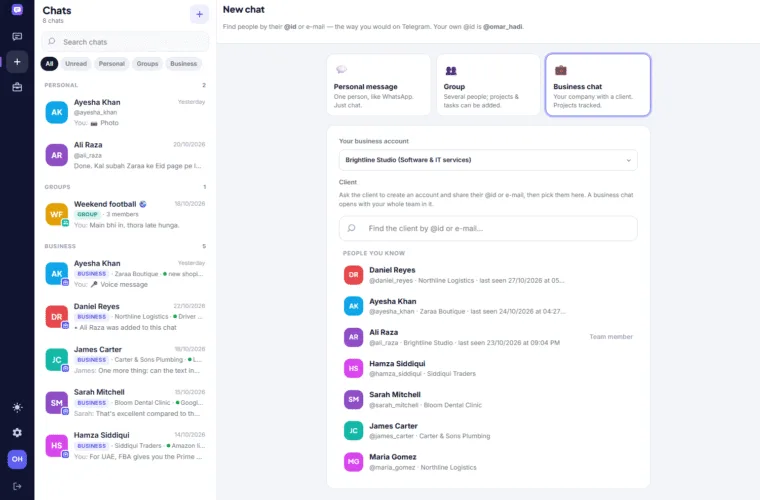Viewport: 760px width, 500px height.
Task: Choose the Group chat type card
Action: click(488, 85)
